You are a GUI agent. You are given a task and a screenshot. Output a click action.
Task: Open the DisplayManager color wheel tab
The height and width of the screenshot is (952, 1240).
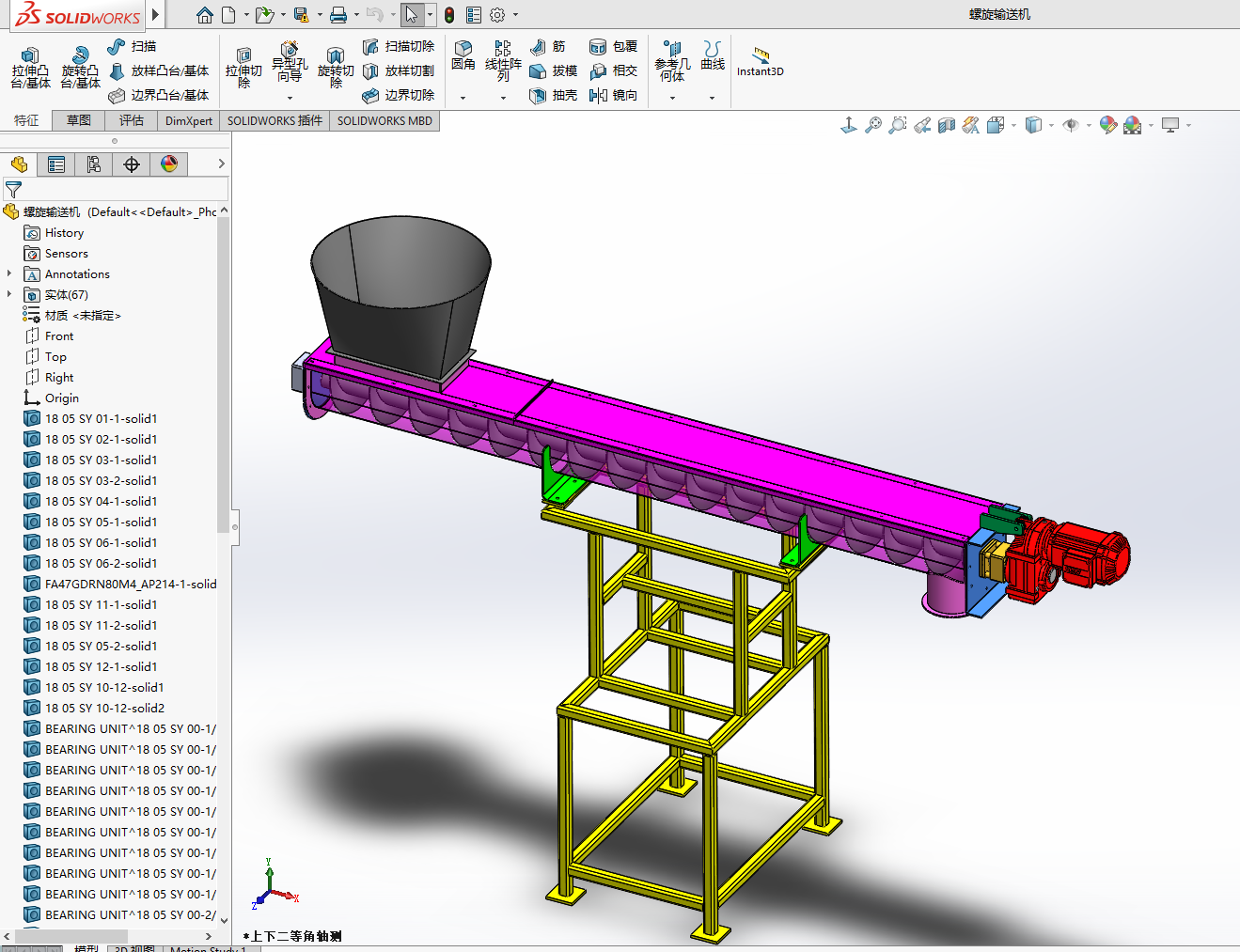(x=169, y=164)
